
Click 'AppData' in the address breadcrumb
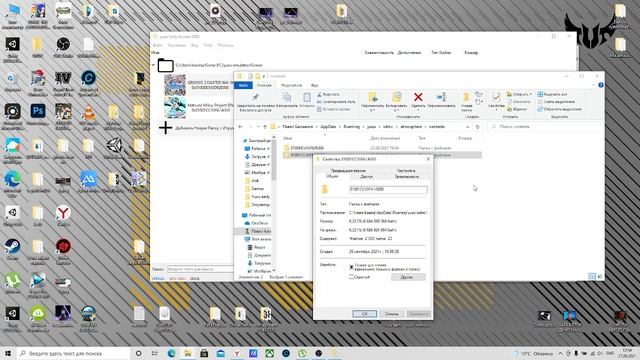coord(329,127)
